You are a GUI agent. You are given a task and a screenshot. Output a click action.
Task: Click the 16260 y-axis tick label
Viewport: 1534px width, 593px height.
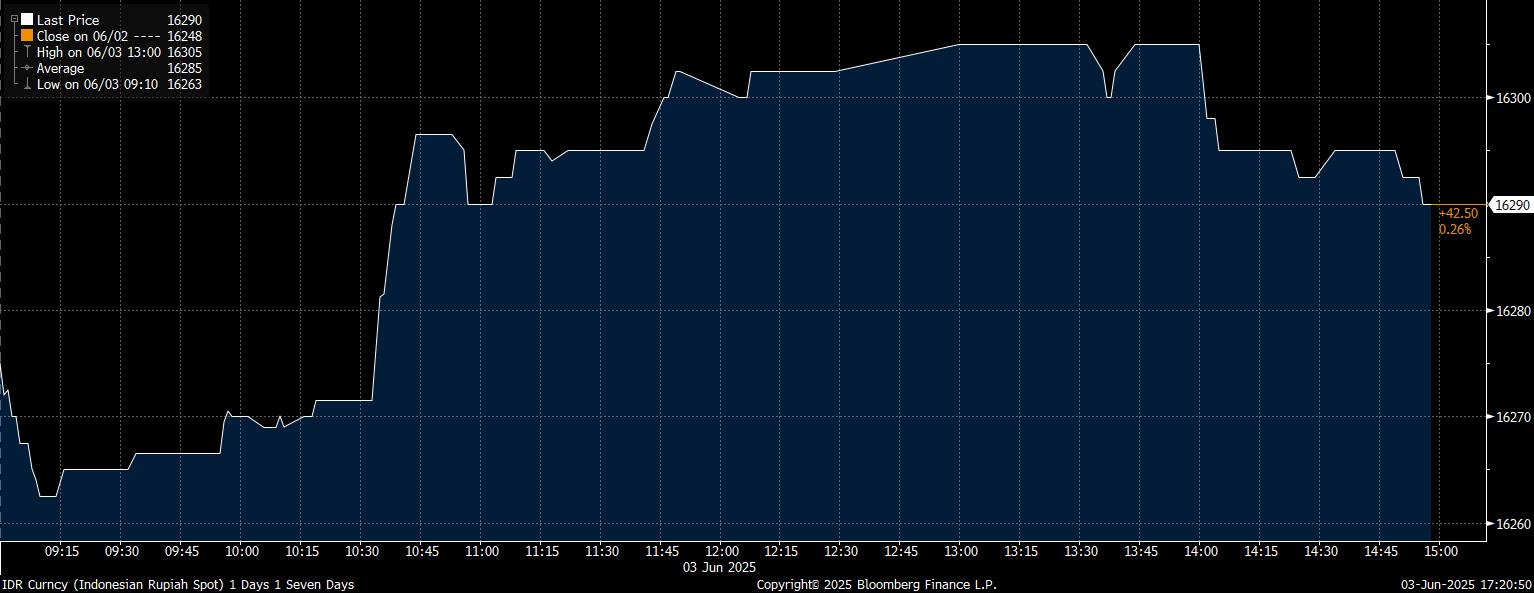pyautogui.click(x=1511, y=524)
